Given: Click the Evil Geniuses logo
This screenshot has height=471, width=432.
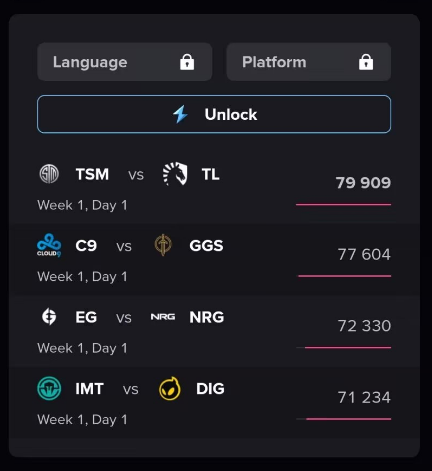Looking at the screenshot, I should point(49,317).
